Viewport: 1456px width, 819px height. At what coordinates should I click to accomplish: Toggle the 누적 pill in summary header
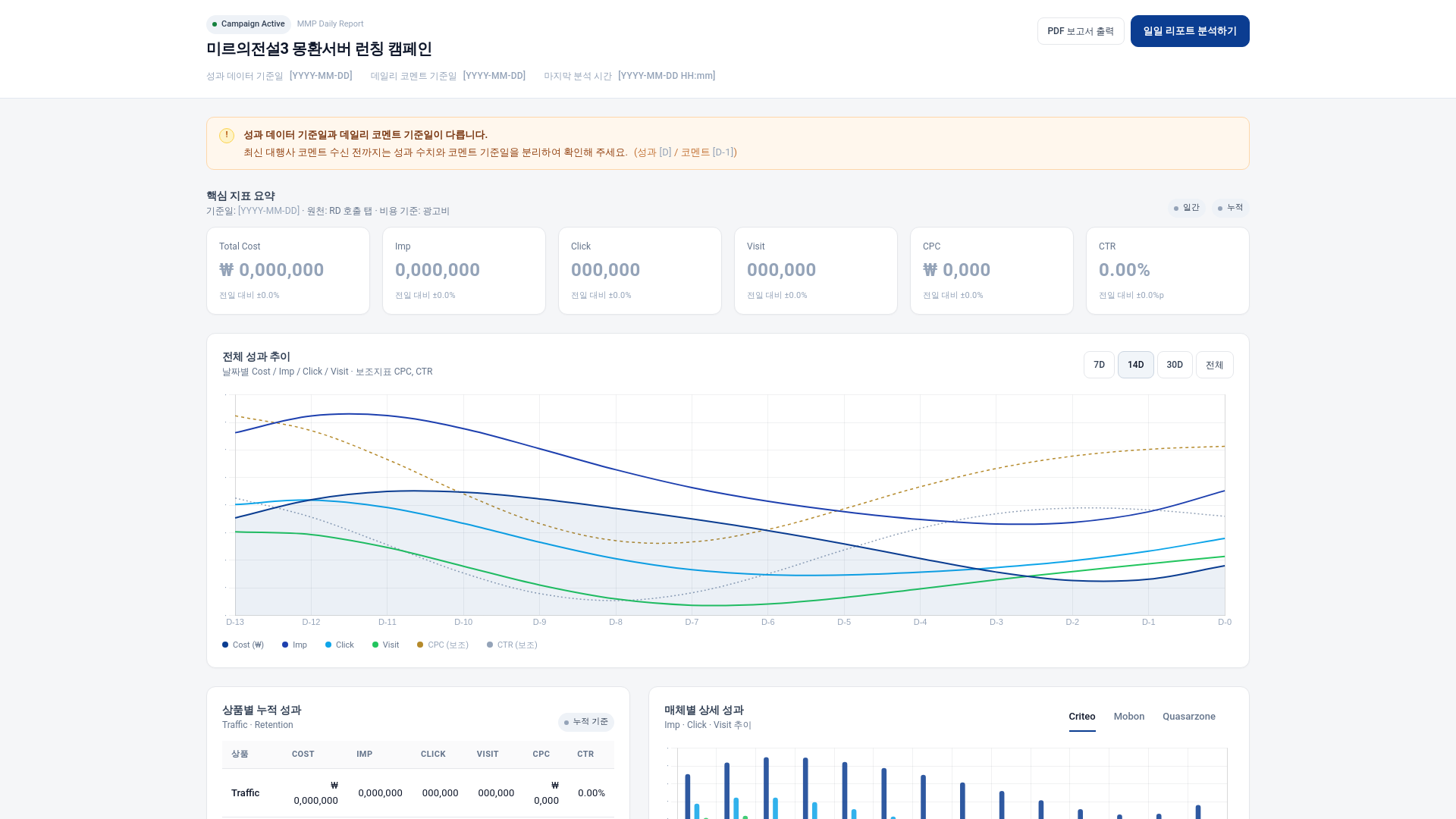click(x=1231, y=208)
